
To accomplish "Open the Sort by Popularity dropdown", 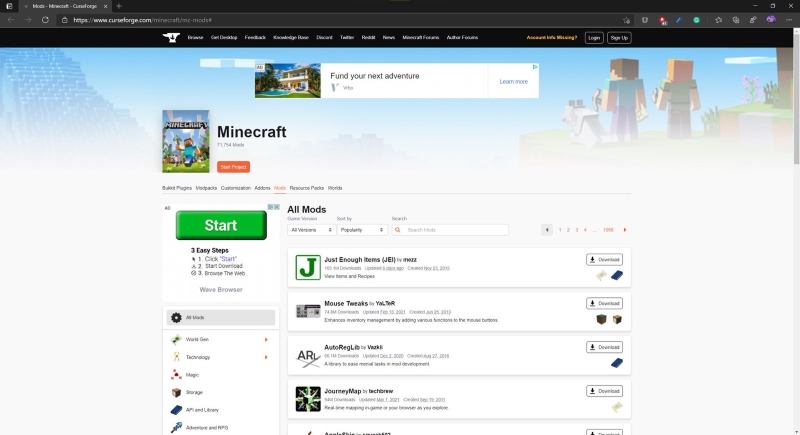I will tap(361, 230).
